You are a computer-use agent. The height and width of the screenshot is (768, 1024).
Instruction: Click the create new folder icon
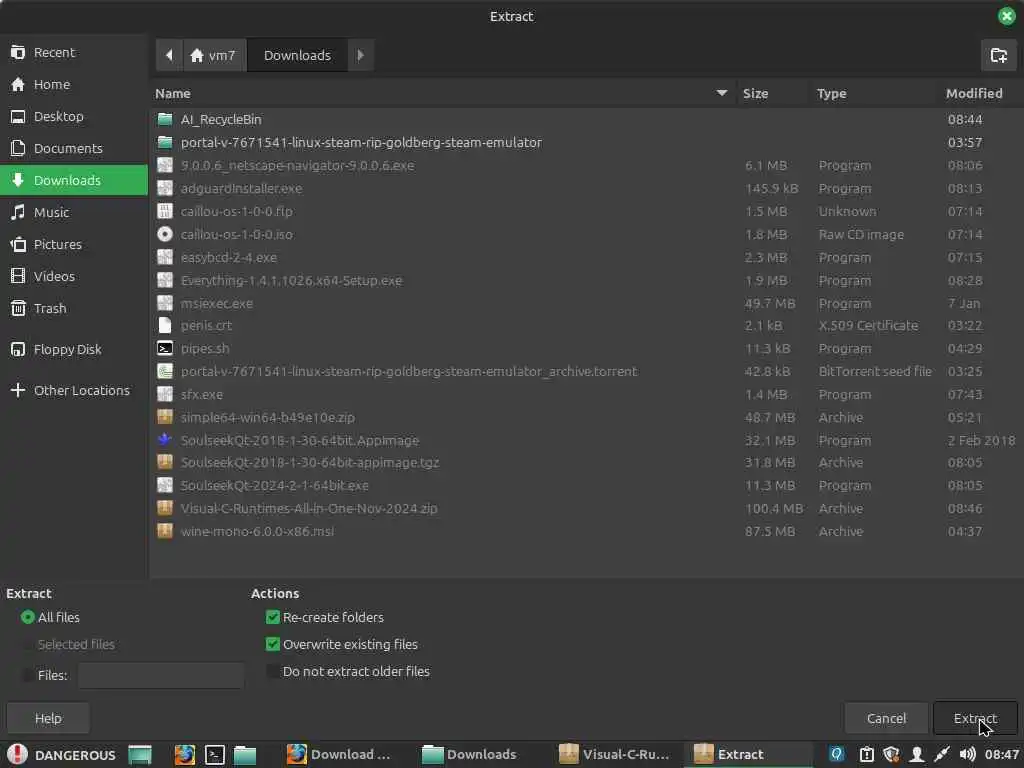click(x=999, y=56)
